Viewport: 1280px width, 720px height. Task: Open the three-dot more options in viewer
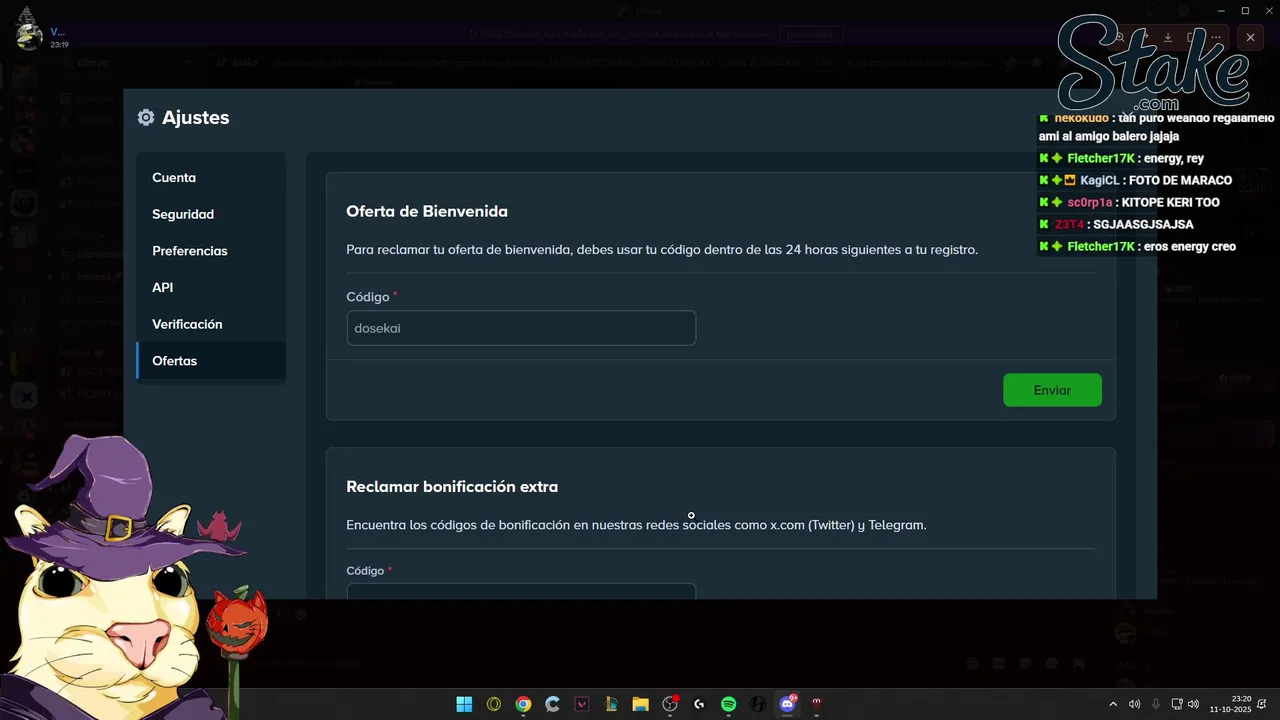(1216, 37)
